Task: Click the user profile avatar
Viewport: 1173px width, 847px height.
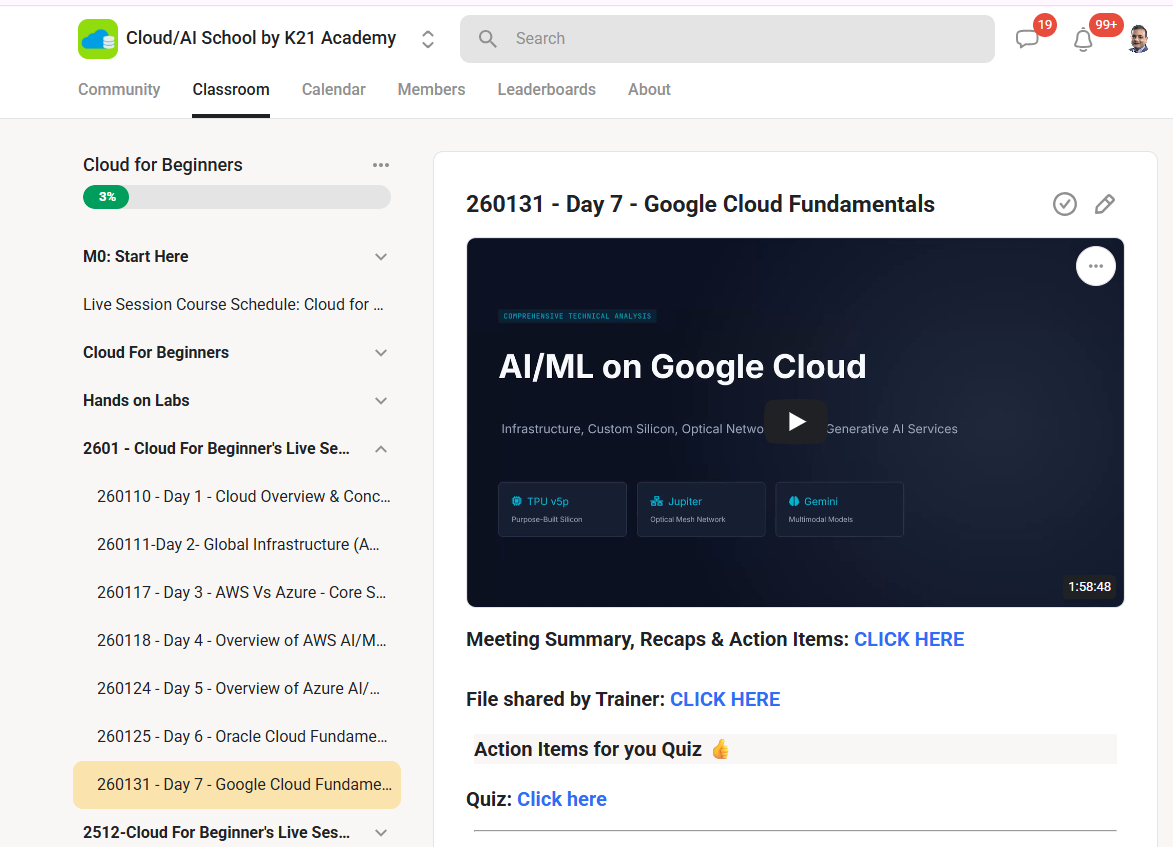Action: 1138,39
